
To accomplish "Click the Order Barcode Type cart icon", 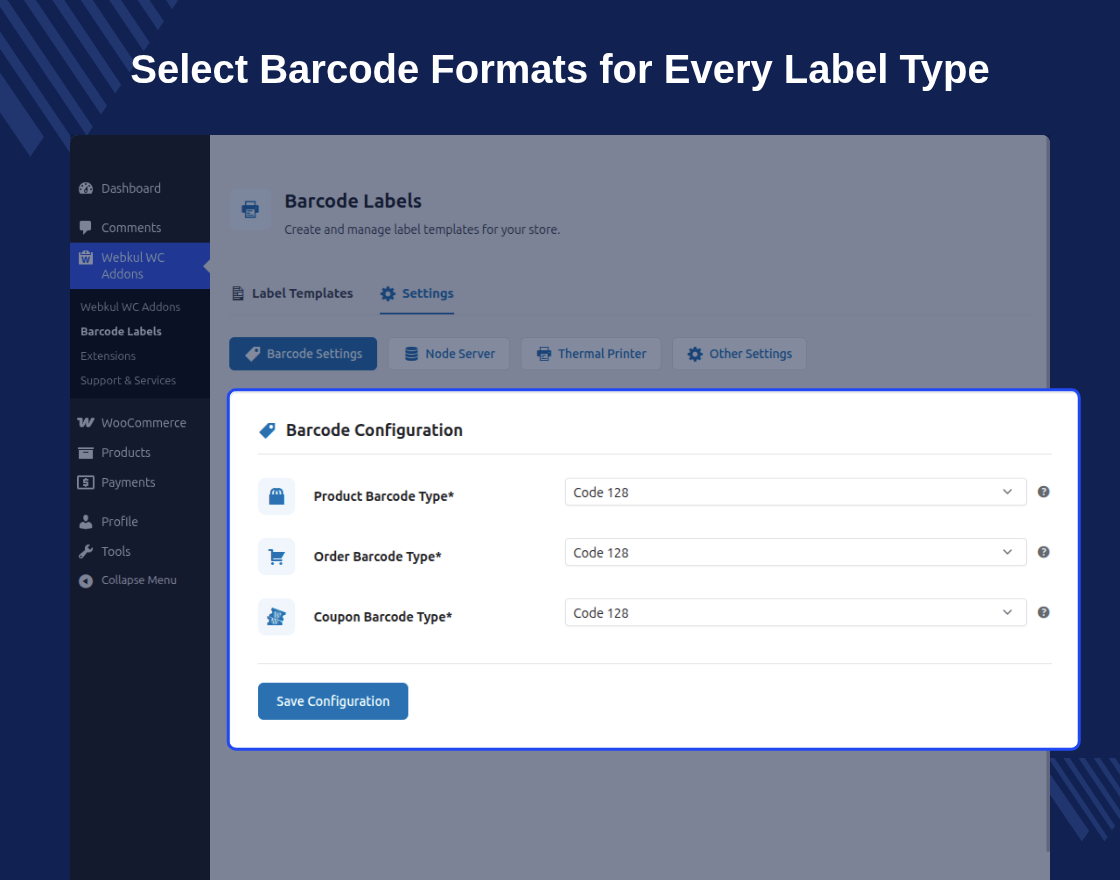I will click(x=276, y=556).
